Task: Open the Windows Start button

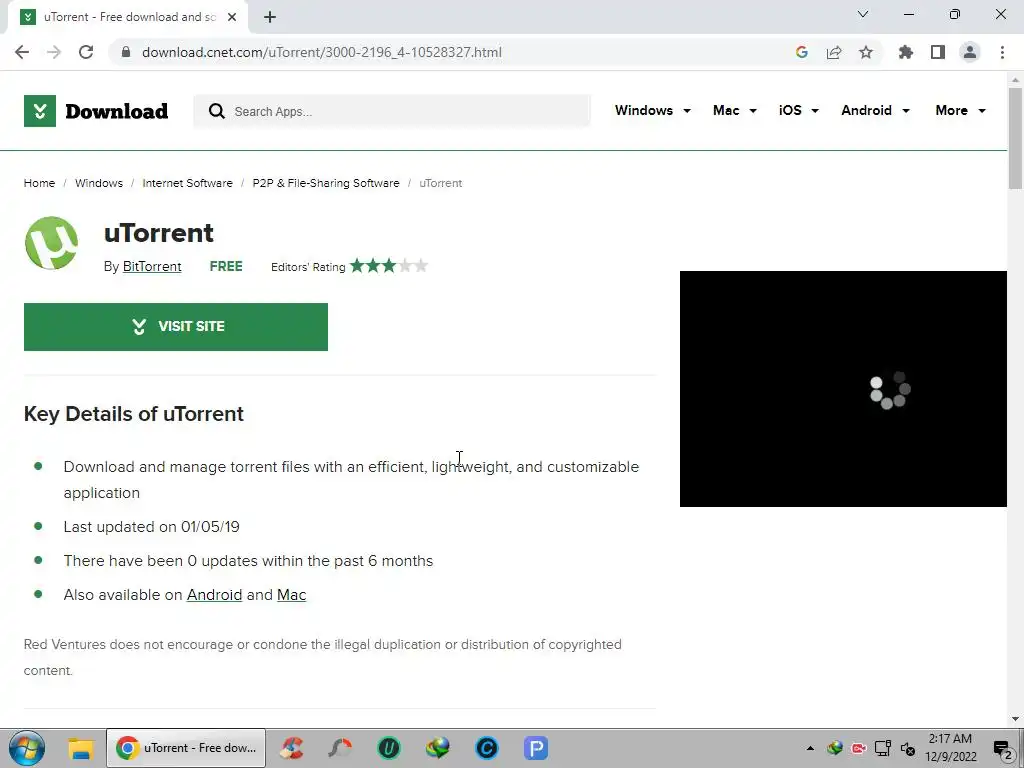Action: click(27, 748)
